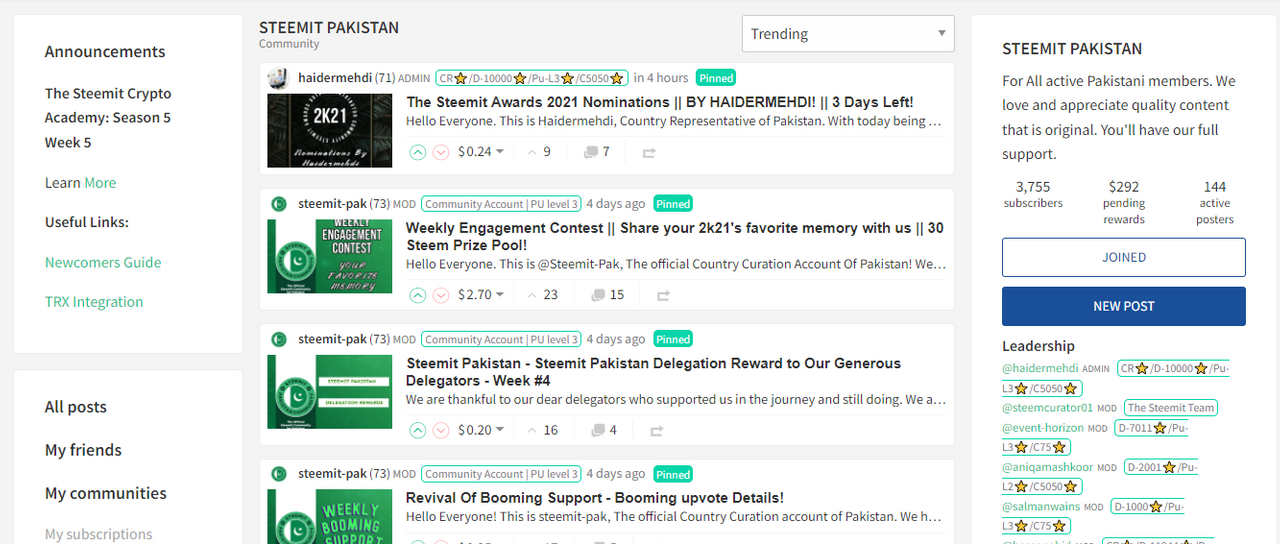Visit @haidermehdi in Leadership list
This screenshot has width=1280, height=544.
1040,368
